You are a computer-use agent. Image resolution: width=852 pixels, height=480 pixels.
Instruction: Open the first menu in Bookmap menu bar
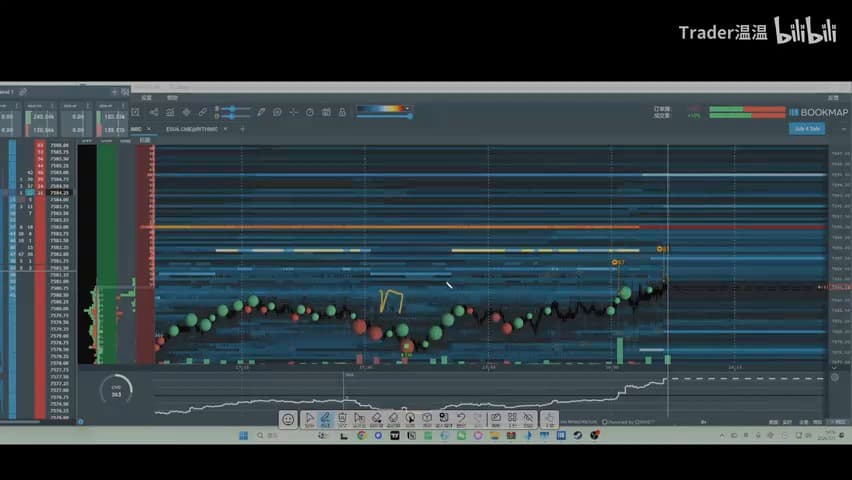(x=147, y=98)
